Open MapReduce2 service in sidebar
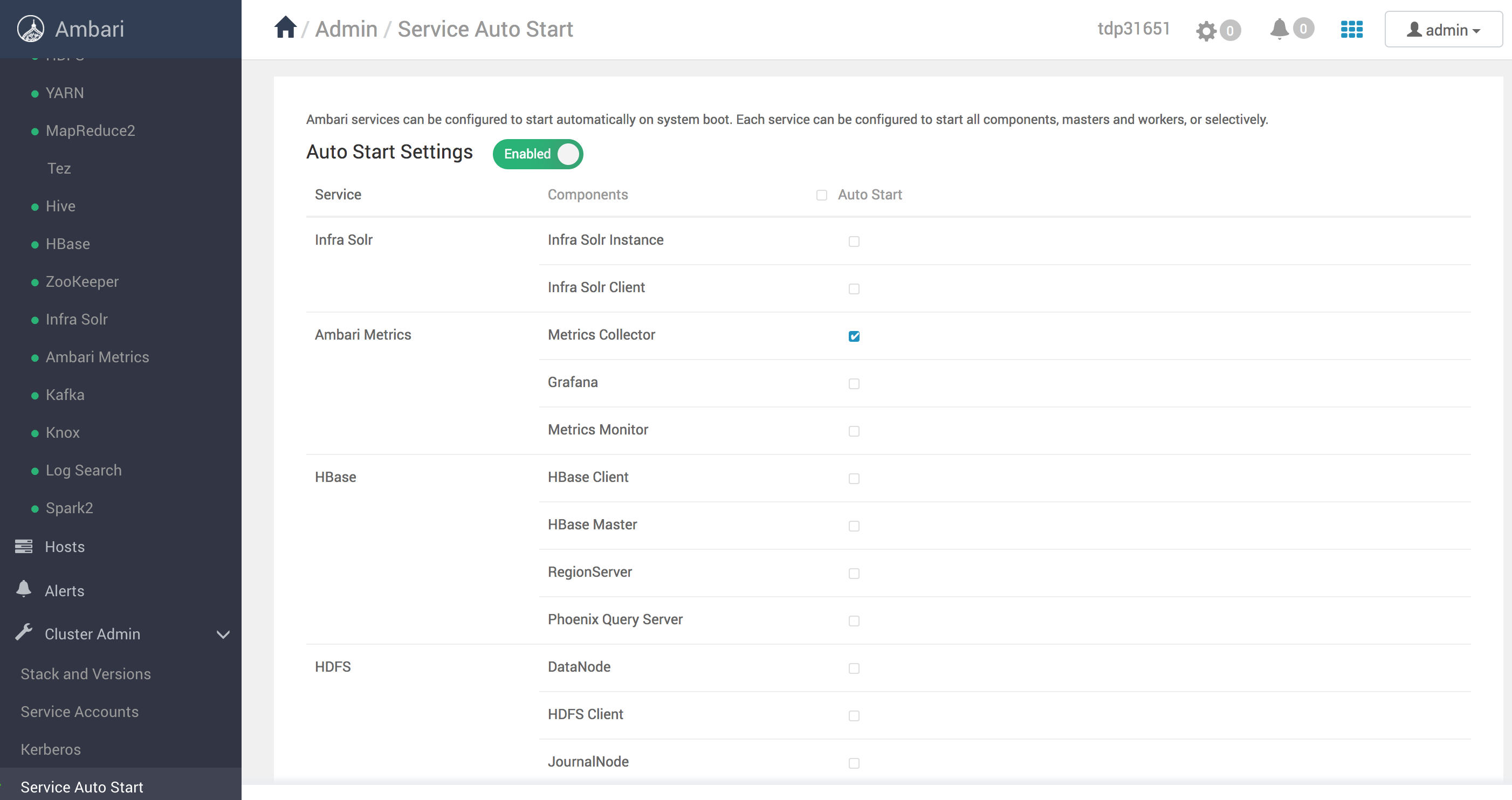Image resolution: width=1512 pixels, height=800 pixels. [x=91, y=131]
